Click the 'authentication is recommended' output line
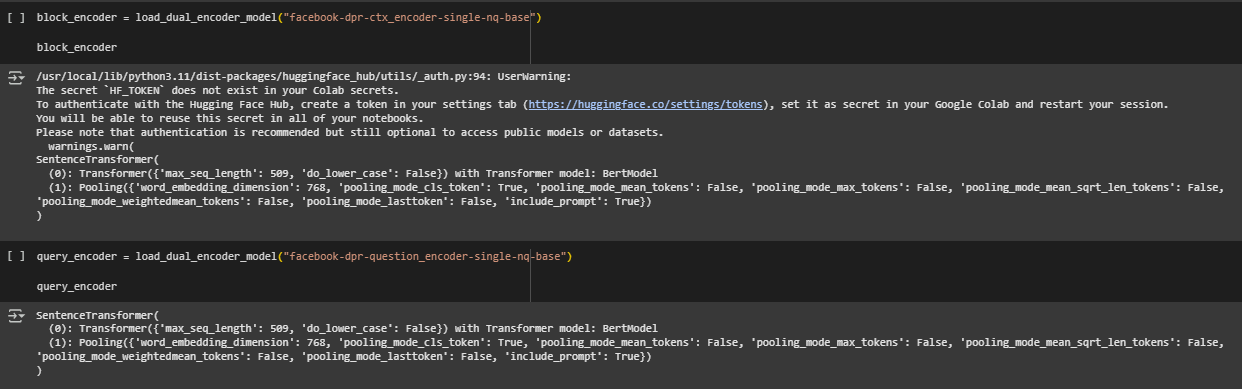 click(350, 132)
